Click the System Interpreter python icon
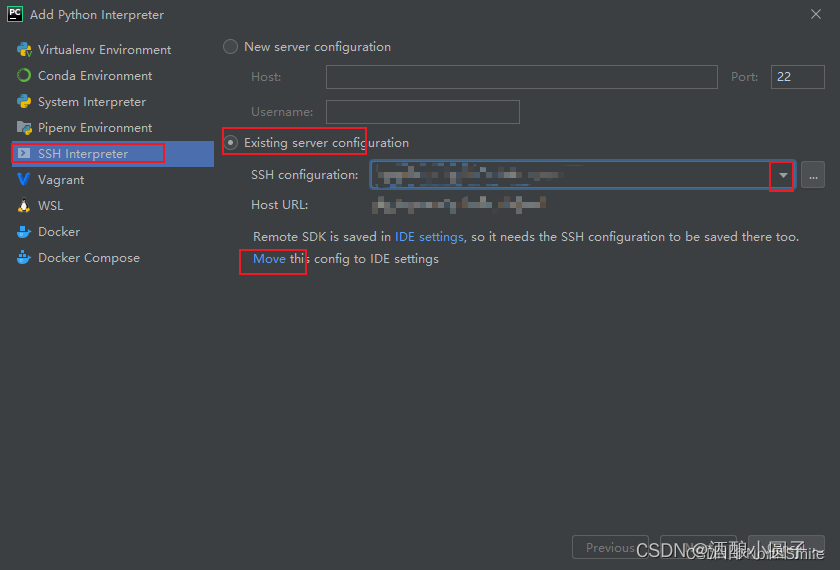840x570 pixels. pyautogui.click(x=24, y=102)
